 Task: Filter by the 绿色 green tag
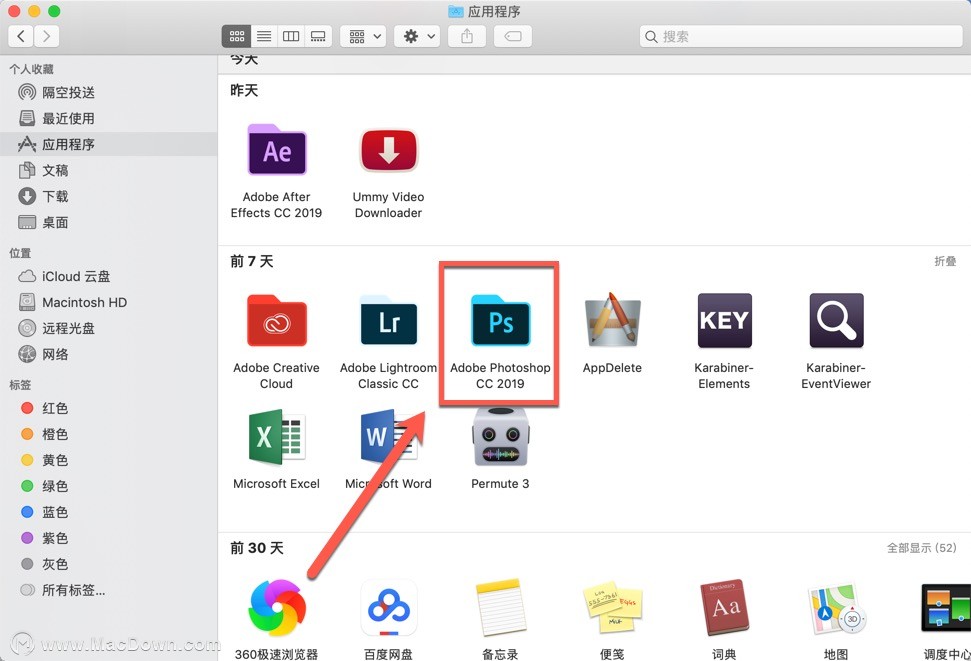pyautogui.click(x=108, y=486)
